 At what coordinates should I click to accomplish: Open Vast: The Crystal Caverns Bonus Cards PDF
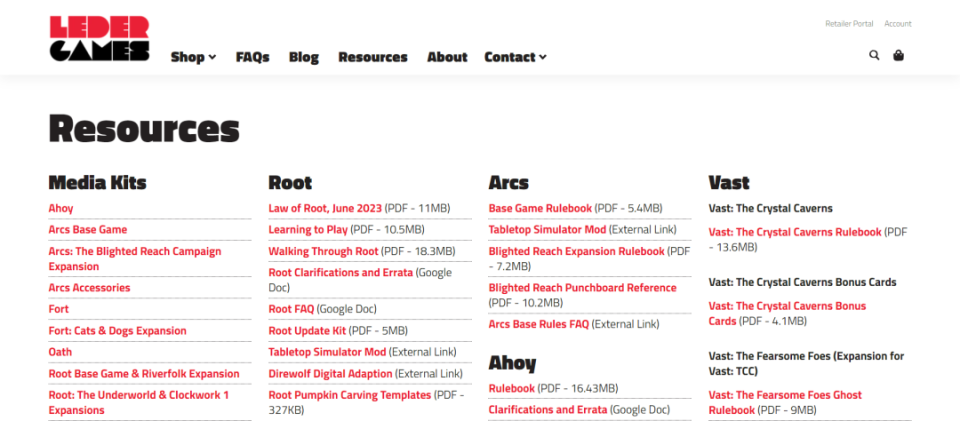click(x=787, y=313)
